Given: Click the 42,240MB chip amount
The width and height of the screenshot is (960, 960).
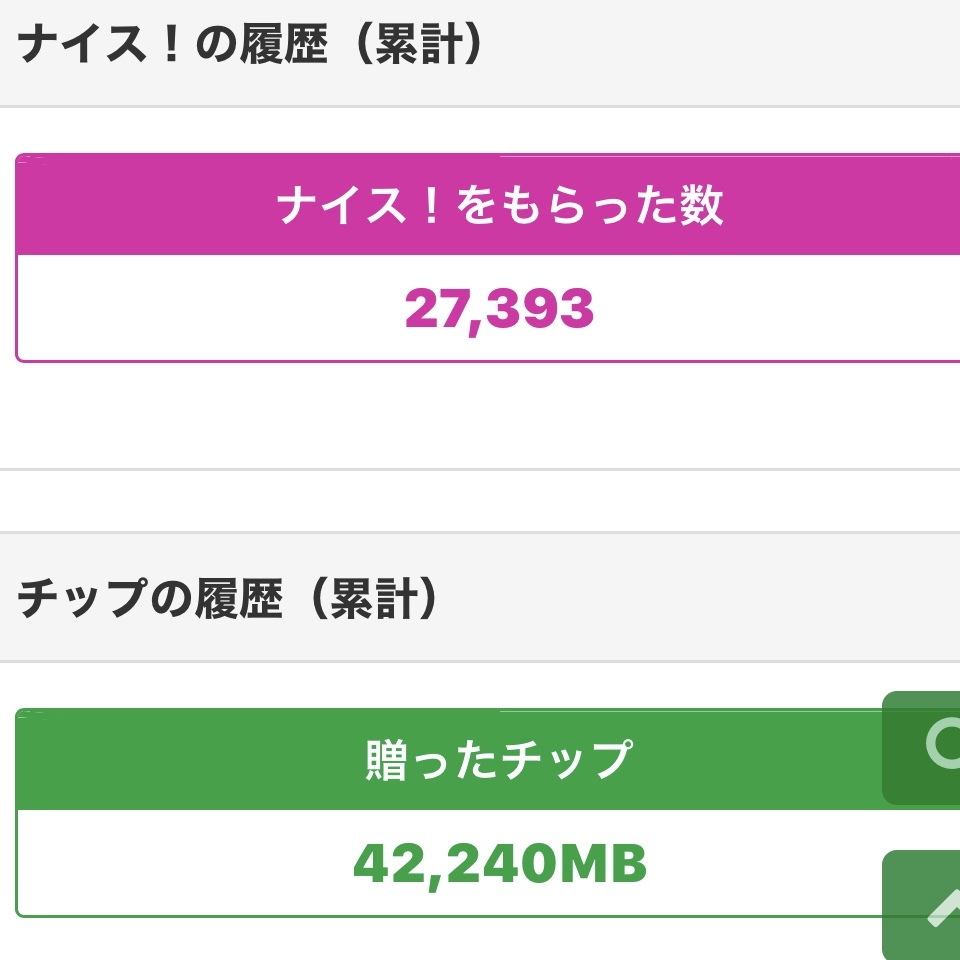Looking at the screenshot, I should pos(499,865).
